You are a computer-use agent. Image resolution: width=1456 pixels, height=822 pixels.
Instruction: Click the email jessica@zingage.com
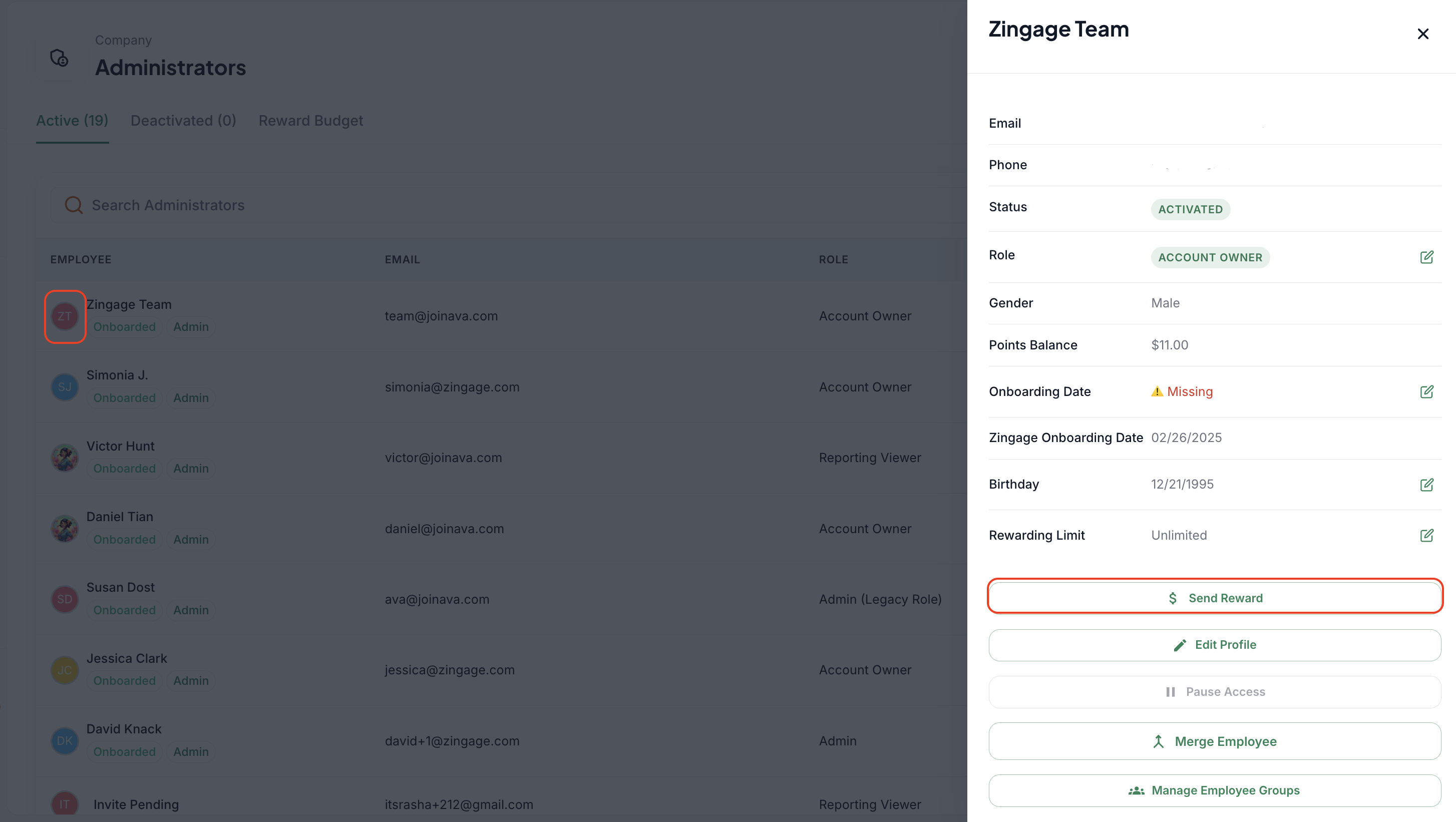(450, 670)
